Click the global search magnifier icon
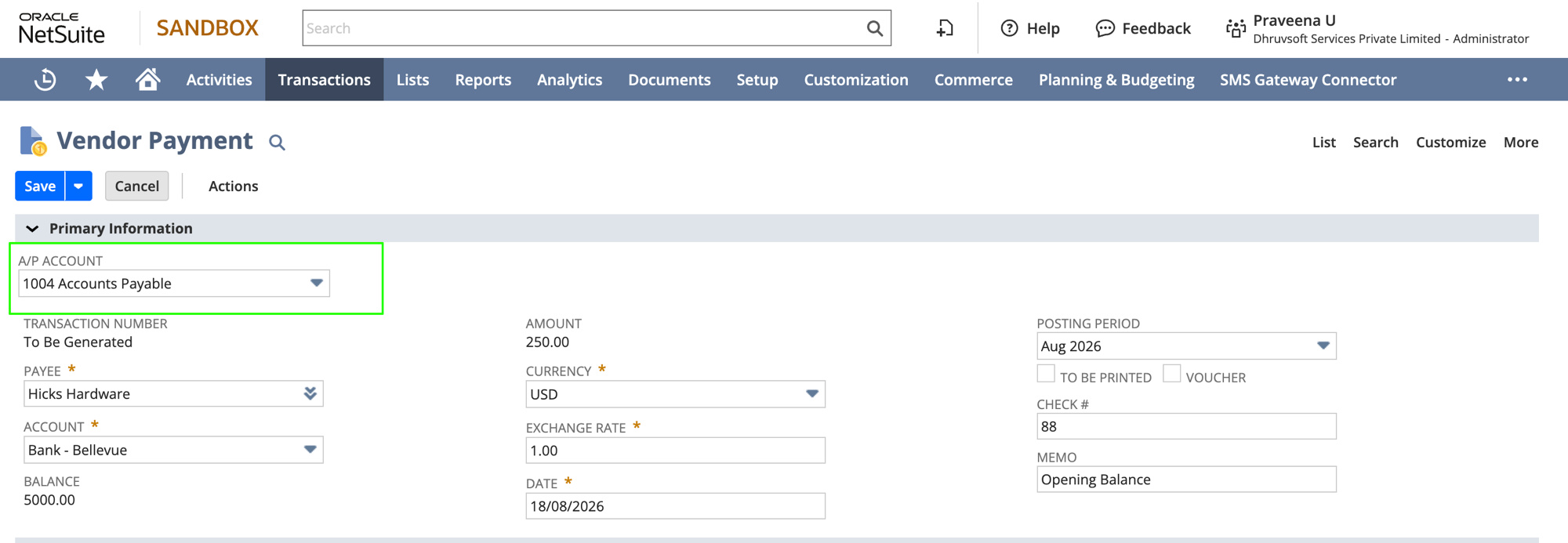Viewport: 1568px width, 543px height. (x=875, y=28)
